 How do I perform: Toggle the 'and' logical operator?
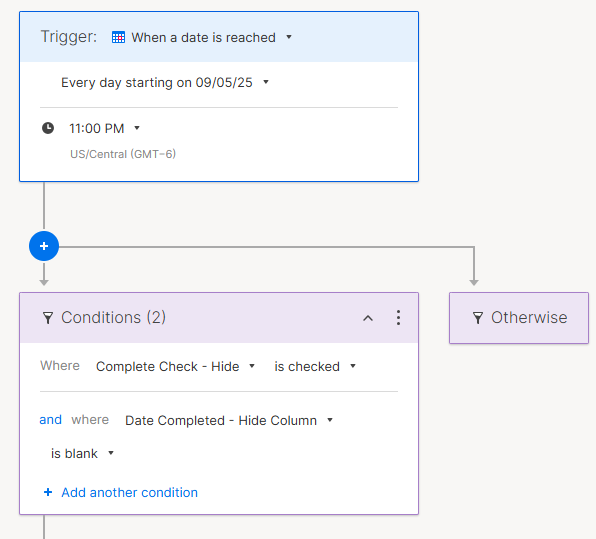tap(51, 420)
